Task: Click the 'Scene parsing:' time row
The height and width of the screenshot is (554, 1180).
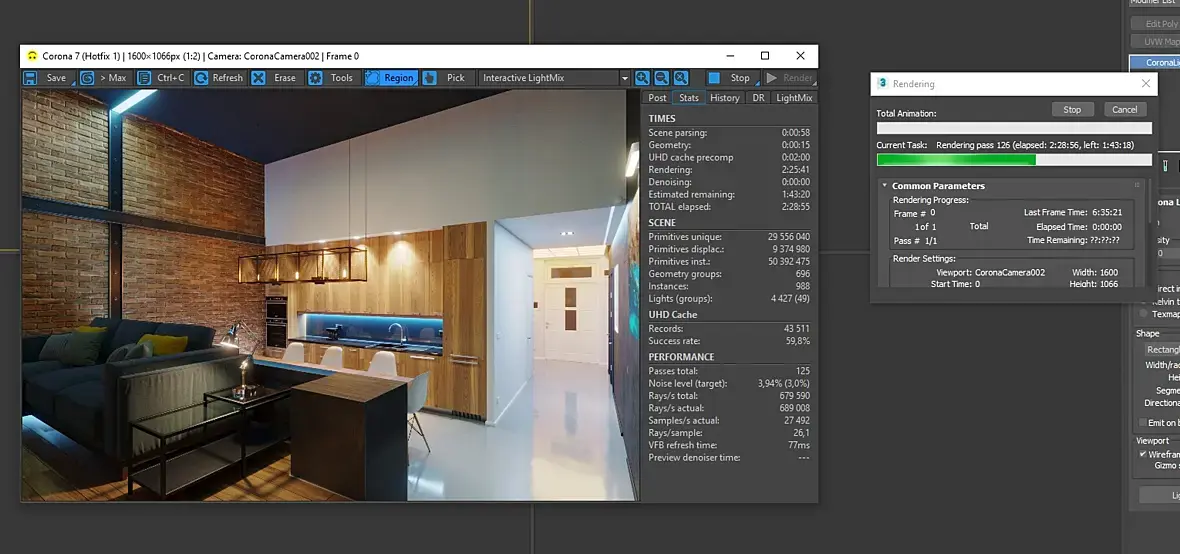Action: tap(728, 132)
